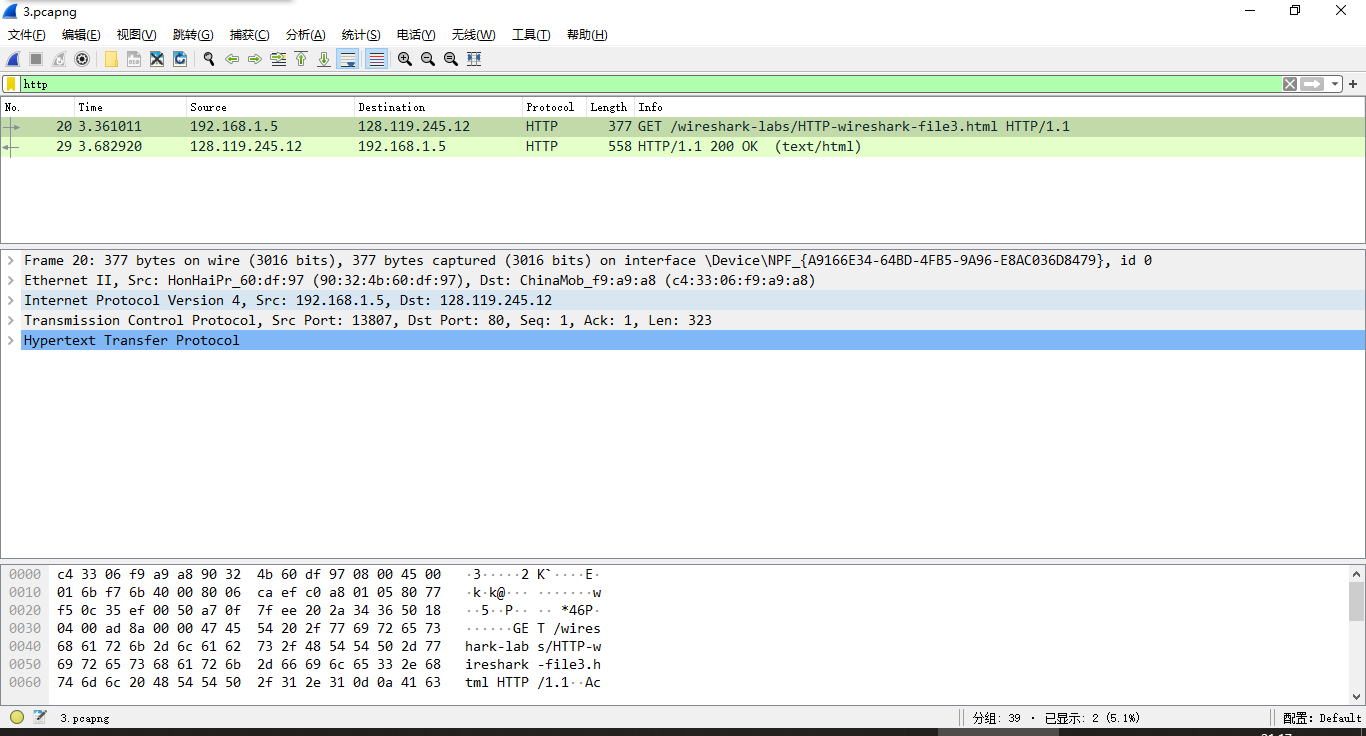Click the zoom in magnifier icon
The height and width of the screenshot is (736, 1366).
405,59
